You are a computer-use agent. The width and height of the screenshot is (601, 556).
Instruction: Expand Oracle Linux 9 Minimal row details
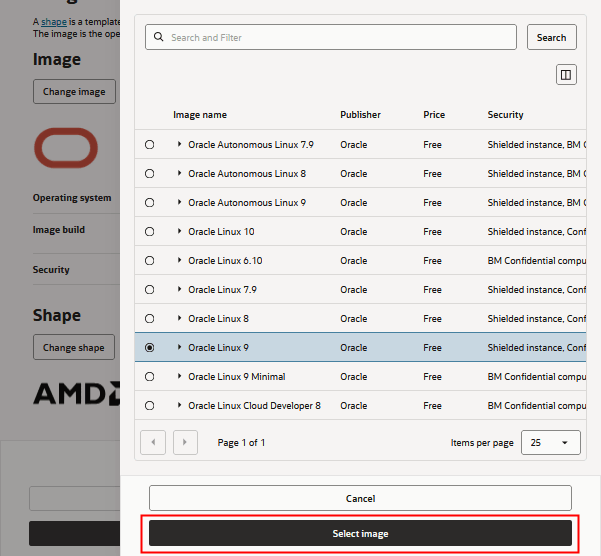tap(179, 376)
